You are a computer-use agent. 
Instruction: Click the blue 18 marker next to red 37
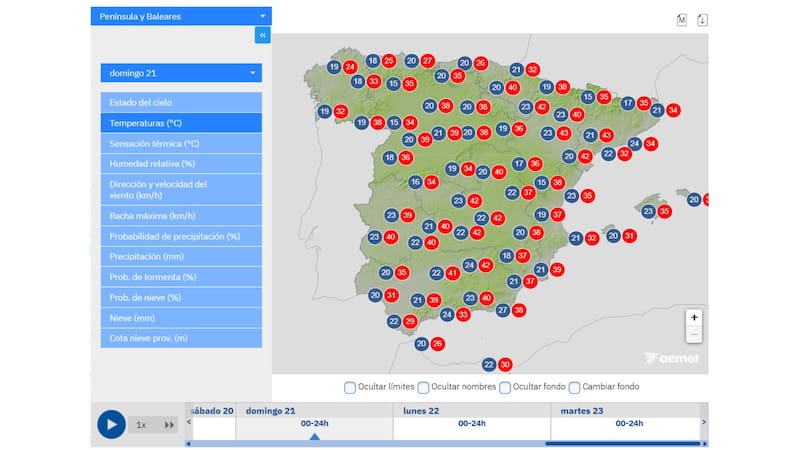tap(506, 256)
